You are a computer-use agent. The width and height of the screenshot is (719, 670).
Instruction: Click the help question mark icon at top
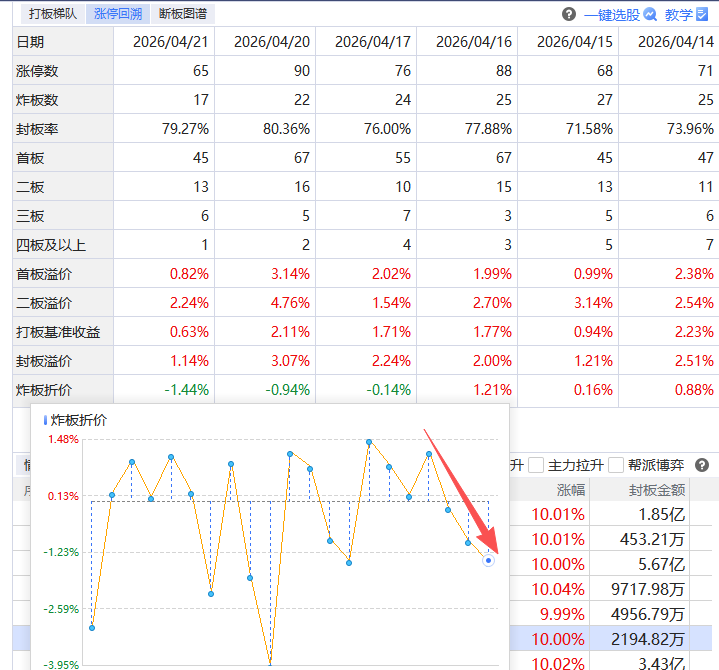[569, 14]
